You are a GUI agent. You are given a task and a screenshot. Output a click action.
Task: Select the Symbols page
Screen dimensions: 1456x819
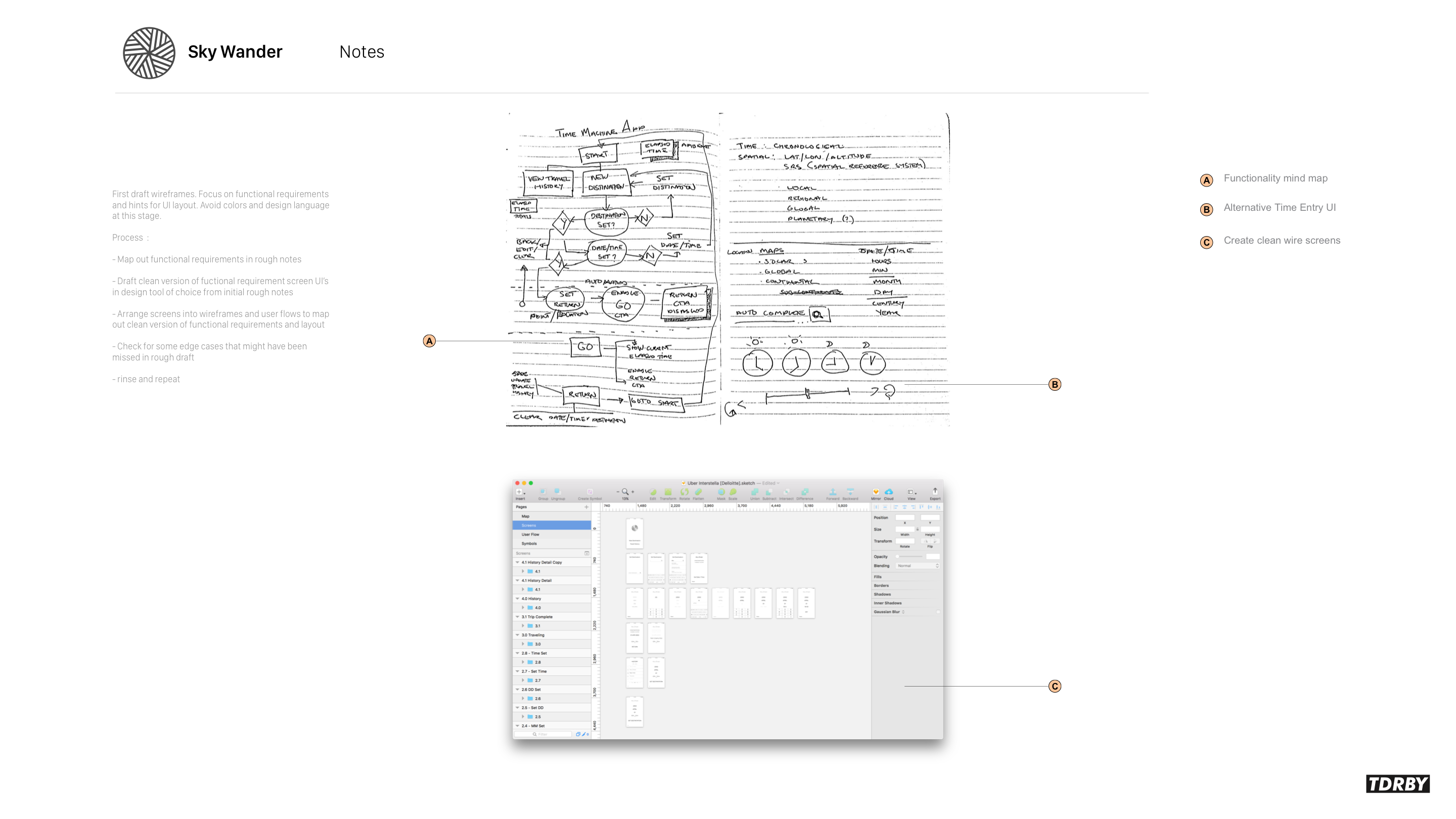pyautogui.click(x=529, y=543)
